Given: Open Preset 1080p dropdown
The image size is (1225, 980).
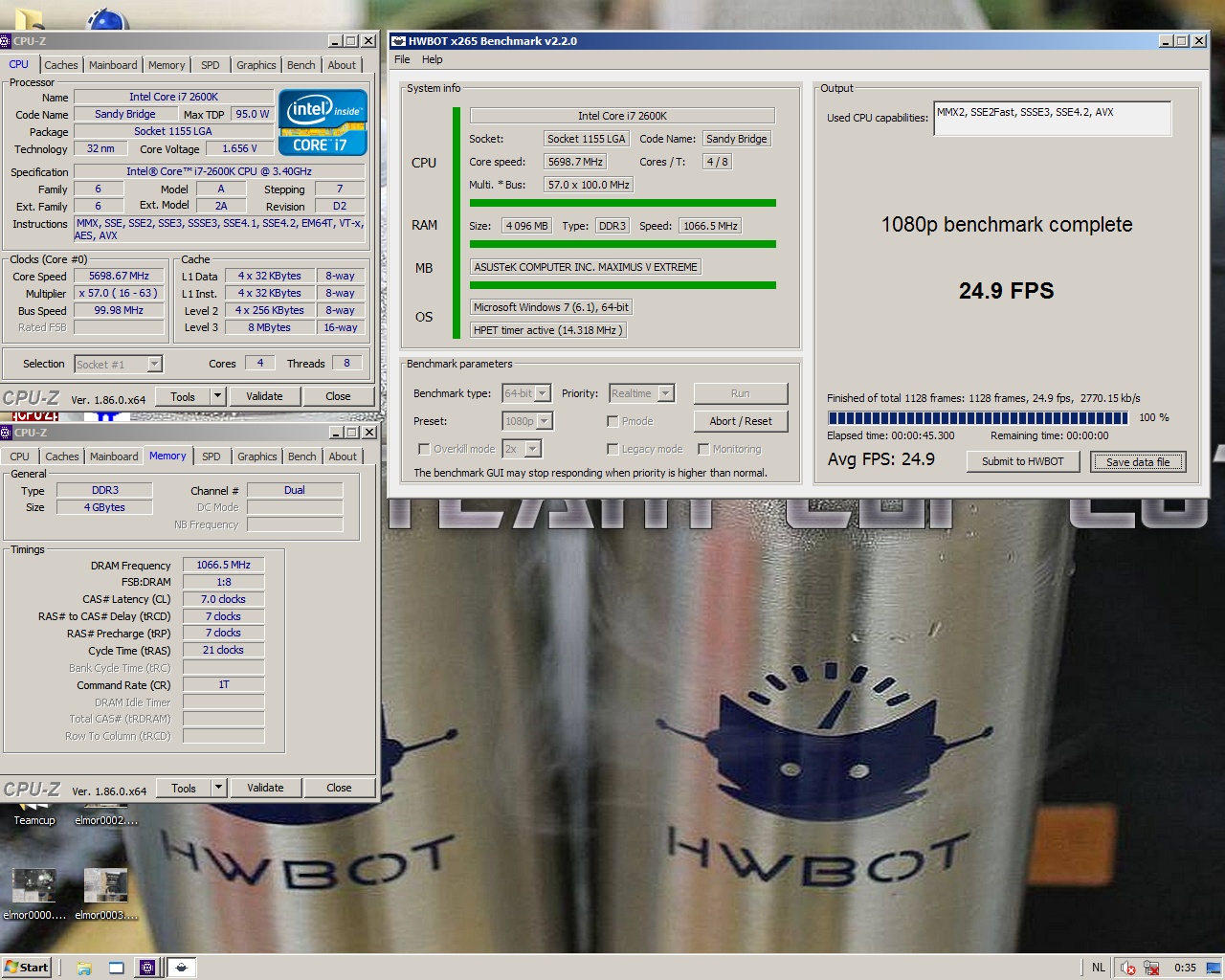Looking at the screenshot, I should (x=545, y=421).
